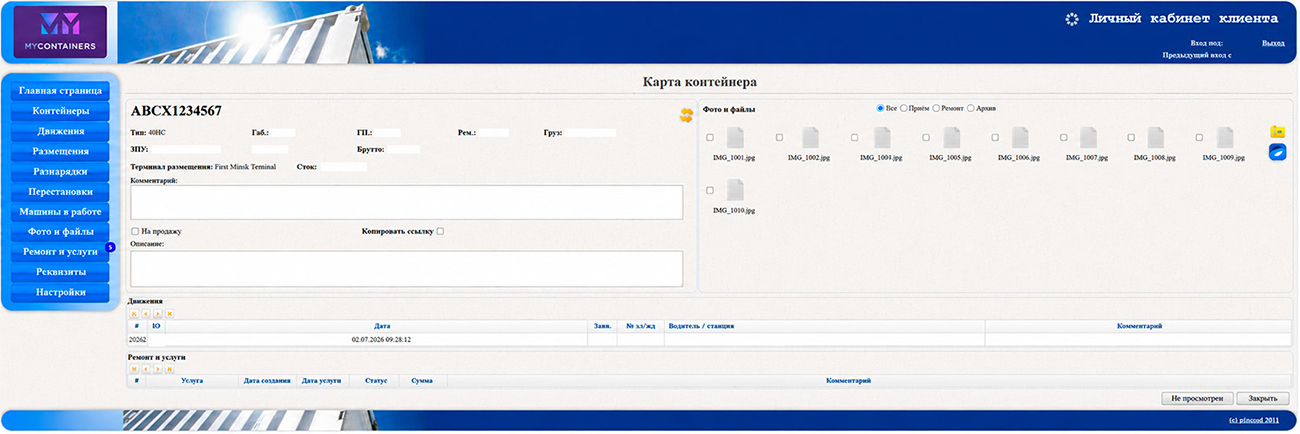Click the Не просмотрен button
Viewport: 1300px width, 434px height.
(x=1197, y=398)
